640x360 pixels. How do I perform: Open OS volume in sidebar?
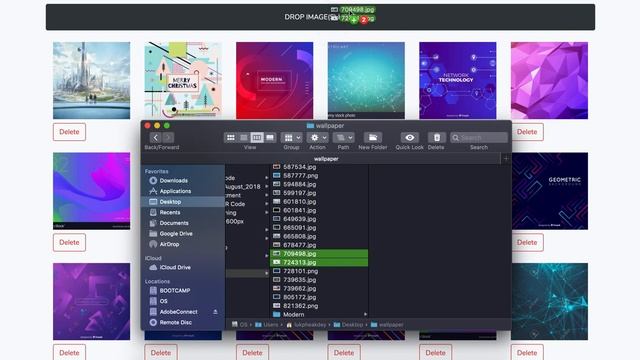[183, 301]
